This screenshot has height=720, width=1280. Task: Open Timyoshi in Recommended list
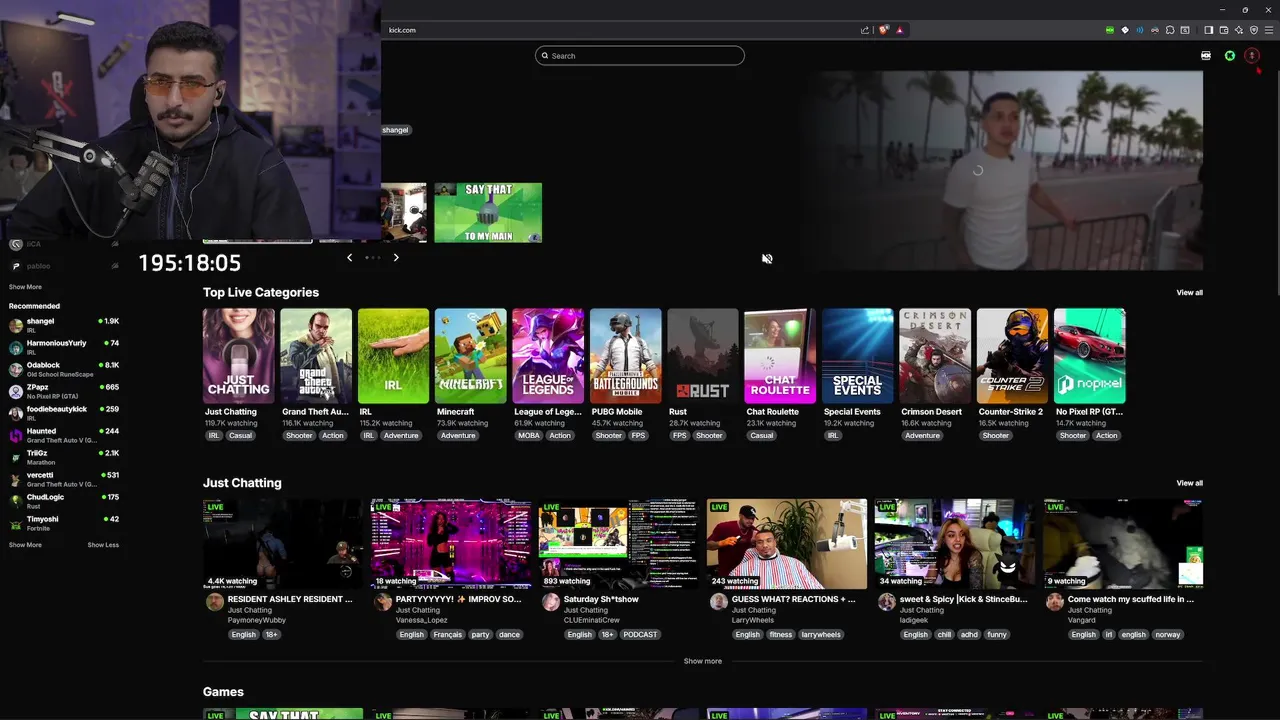(x=64, y=523)
